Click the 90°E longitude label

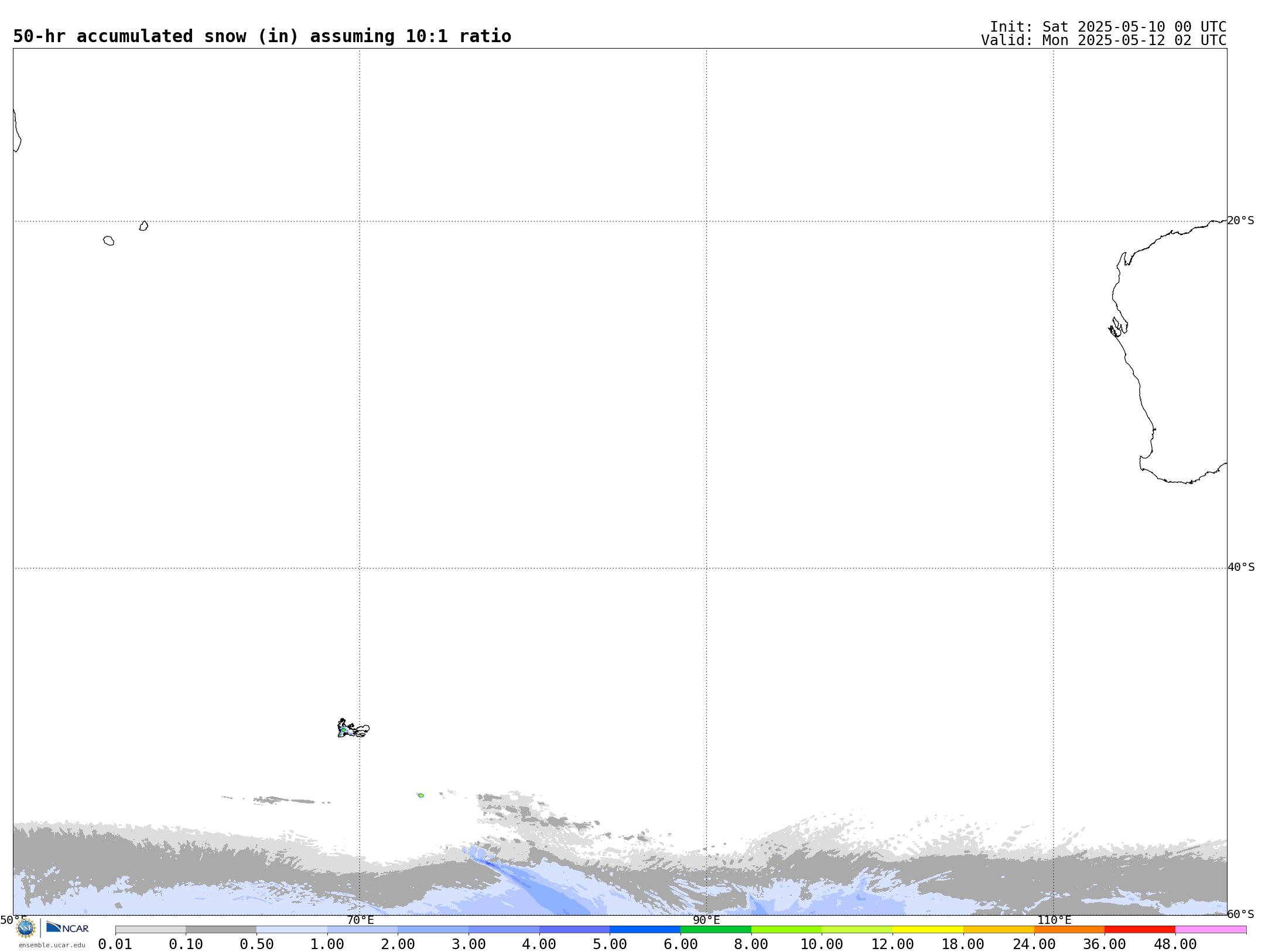pyautogui.click(x=706, y=920)
